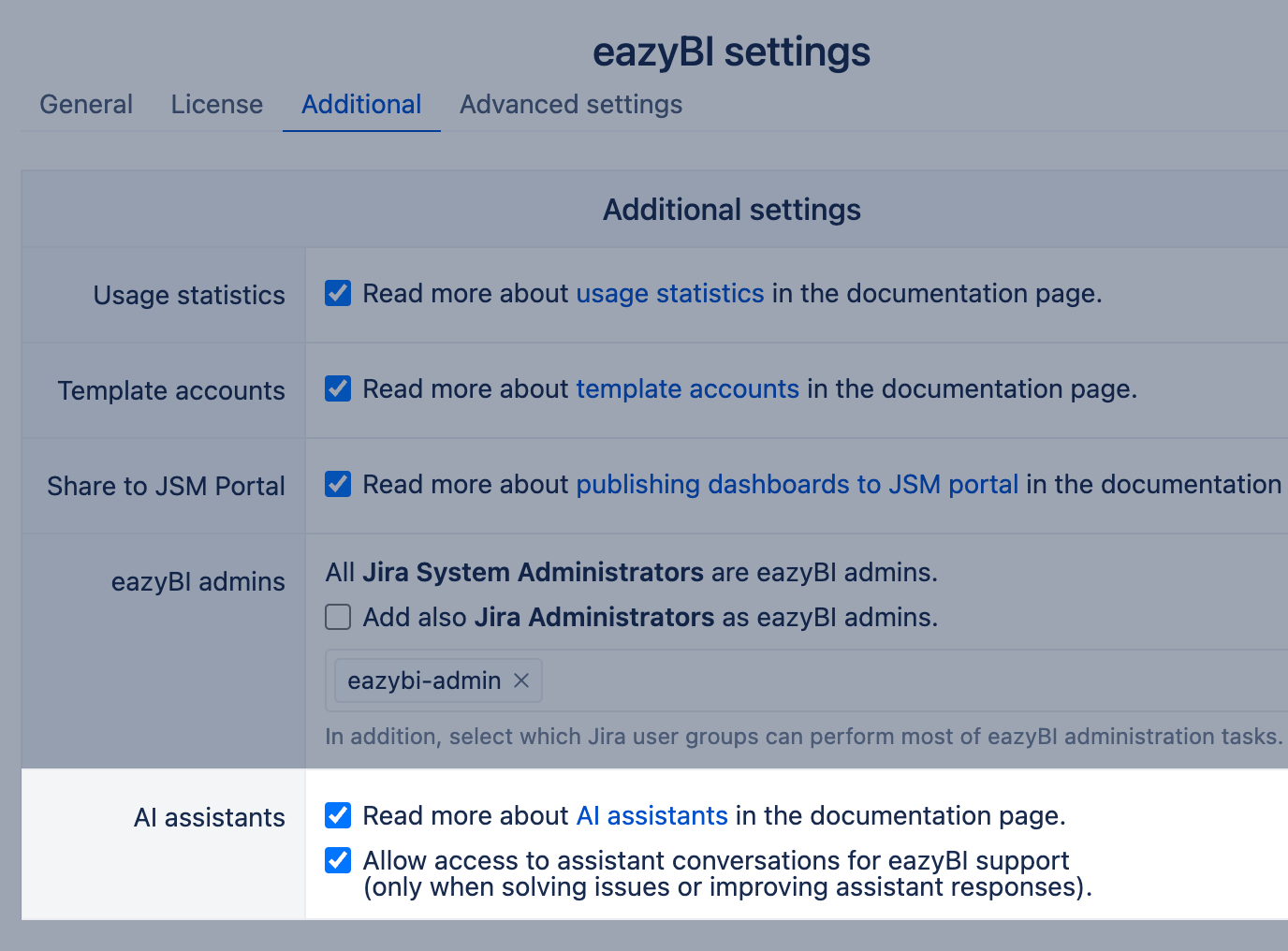Select the Advanced settings tab
Image resolution: width=1288 pixels, height=951 pixels.
(x=570, y=104)
